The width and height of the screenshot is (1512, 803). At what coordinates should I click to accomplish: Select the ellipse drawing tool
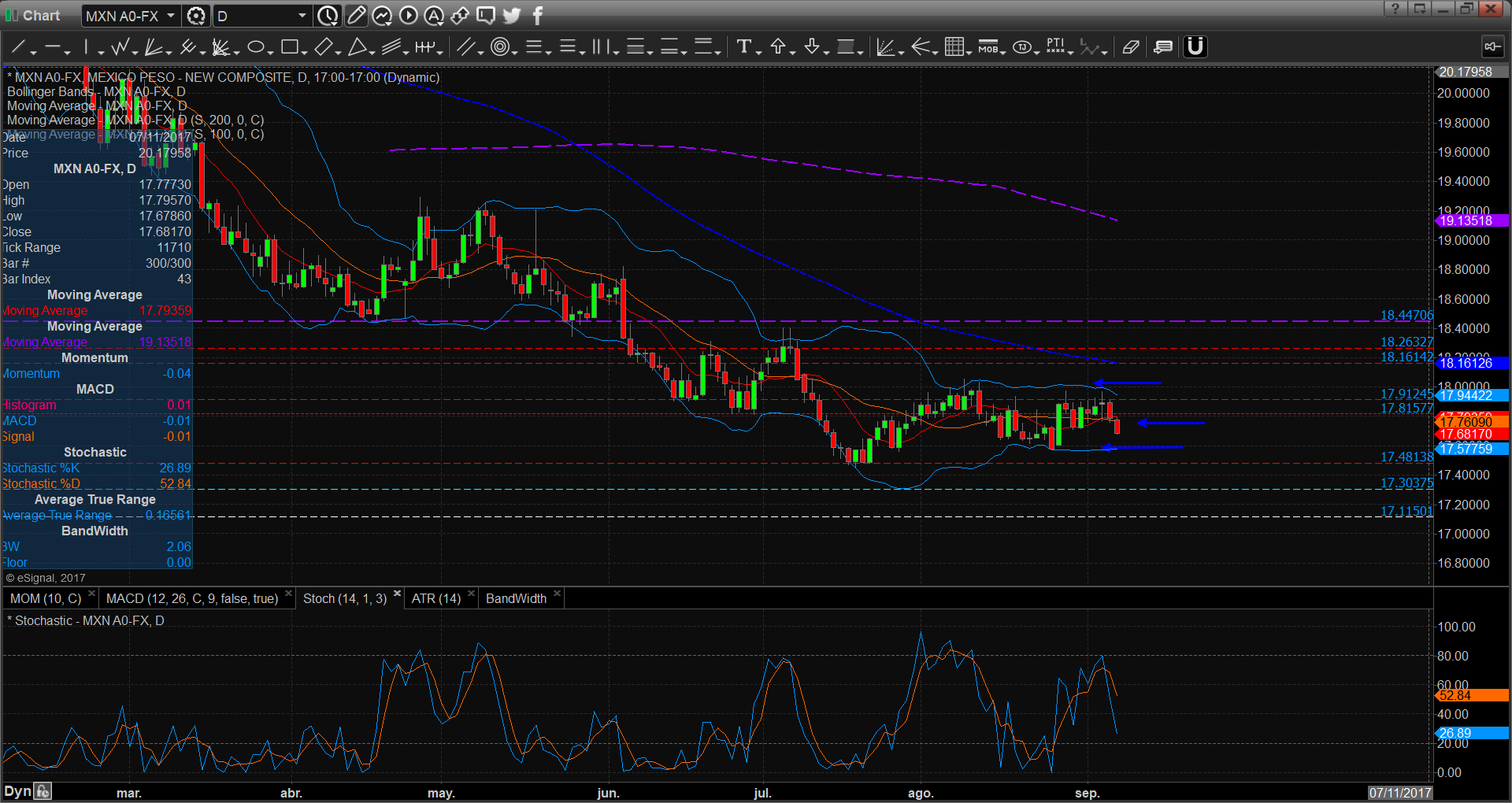click(255, 46)
